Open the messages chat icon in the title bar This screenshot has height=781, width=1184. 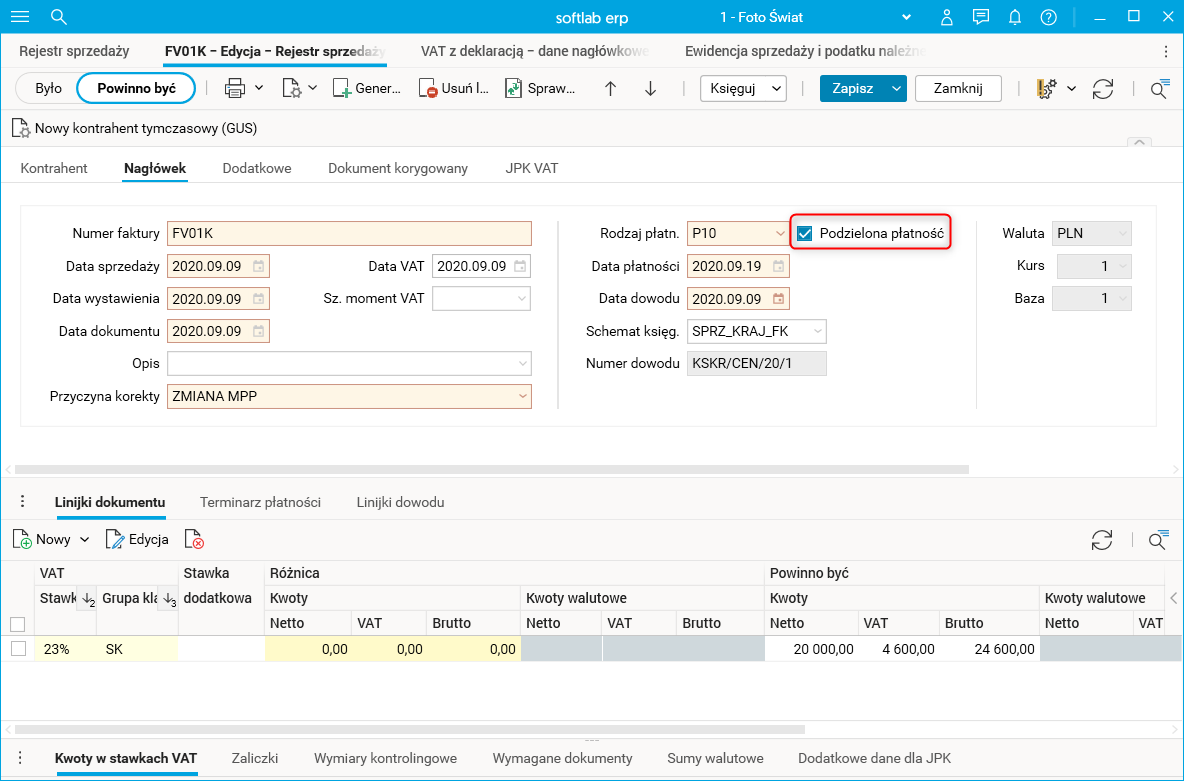(x=981, y=17)
